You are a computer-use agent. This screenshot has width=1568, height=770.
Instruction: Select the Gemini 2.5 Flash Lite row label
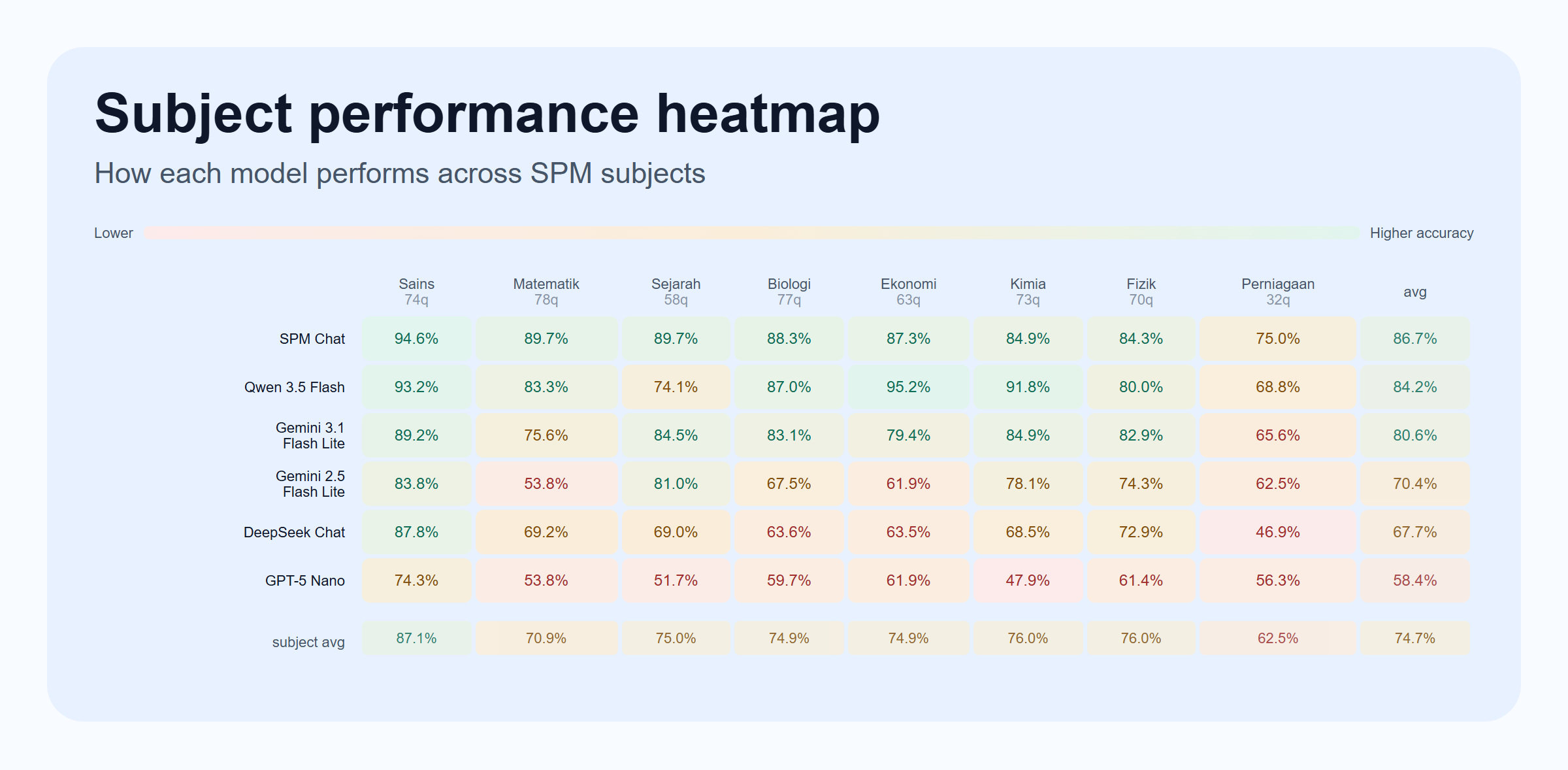pyautogui.click(x=310, y=484)
